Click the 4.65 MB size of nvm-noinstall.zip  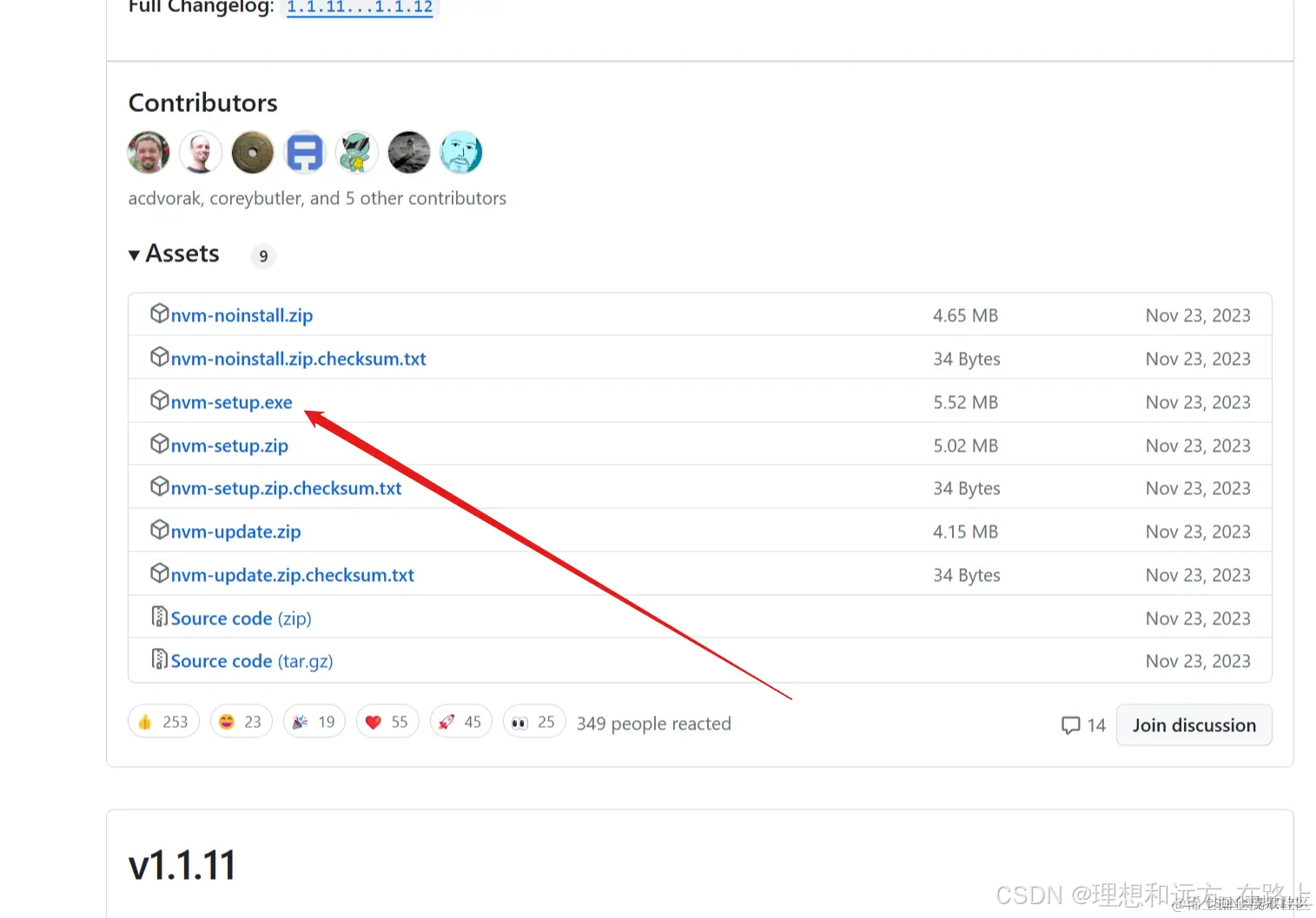point(966,315)
